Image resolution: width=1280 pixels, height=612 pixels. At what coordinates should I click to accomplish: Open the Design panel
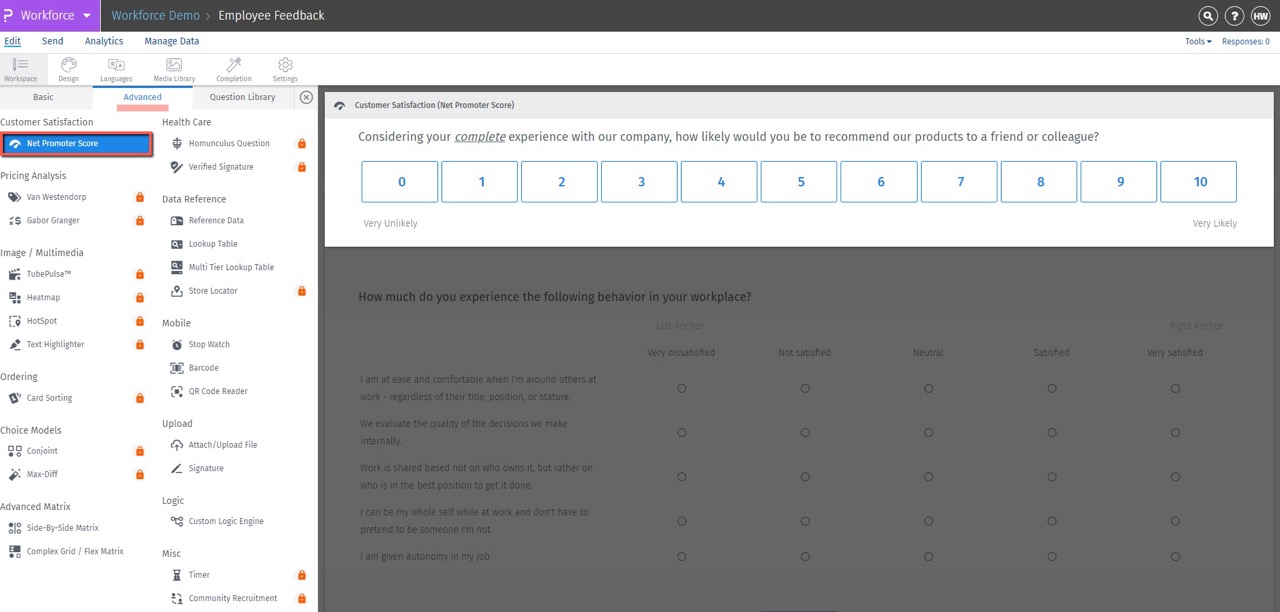68,68
